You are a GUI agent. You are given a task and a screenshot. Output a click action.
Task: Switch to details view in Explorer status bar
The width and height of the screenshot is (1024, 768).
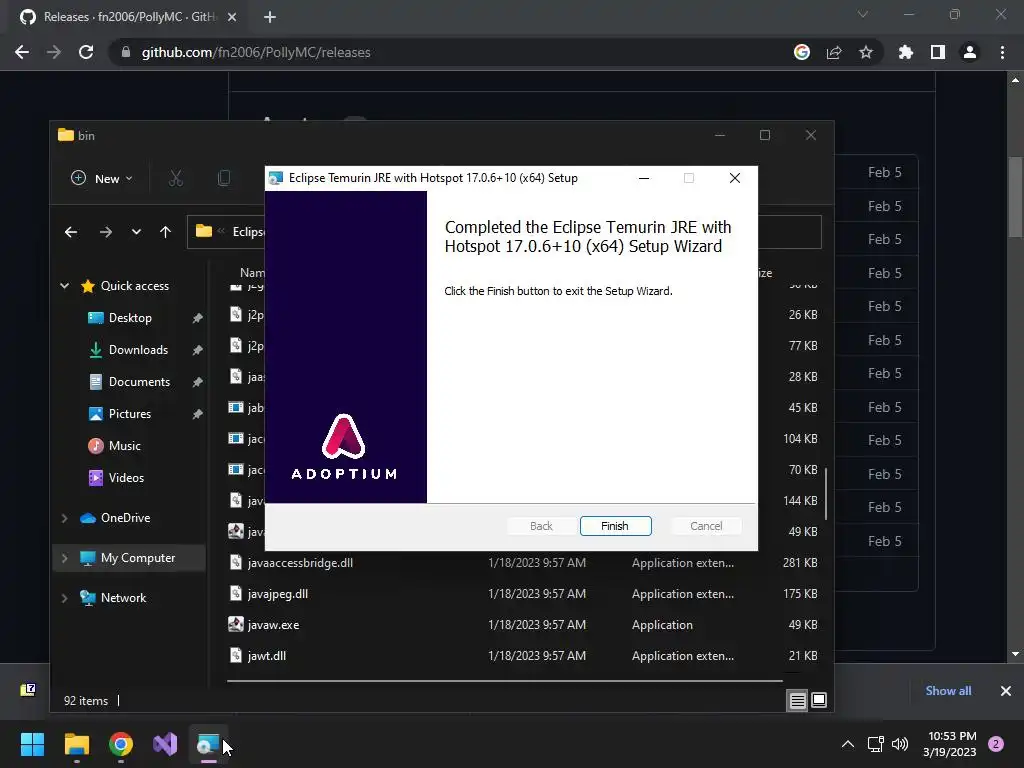(x=797, y=701)
